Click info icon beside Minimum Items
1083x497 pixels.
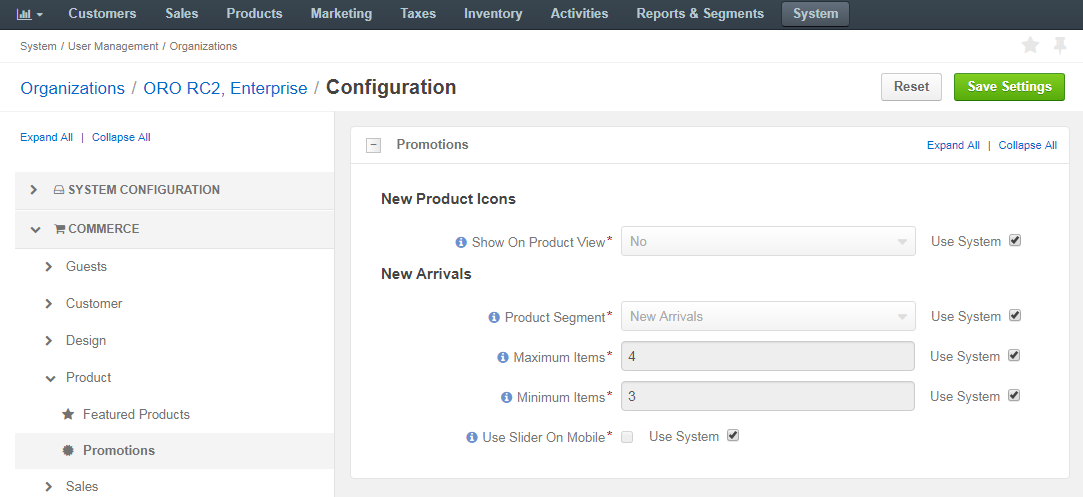506,398
